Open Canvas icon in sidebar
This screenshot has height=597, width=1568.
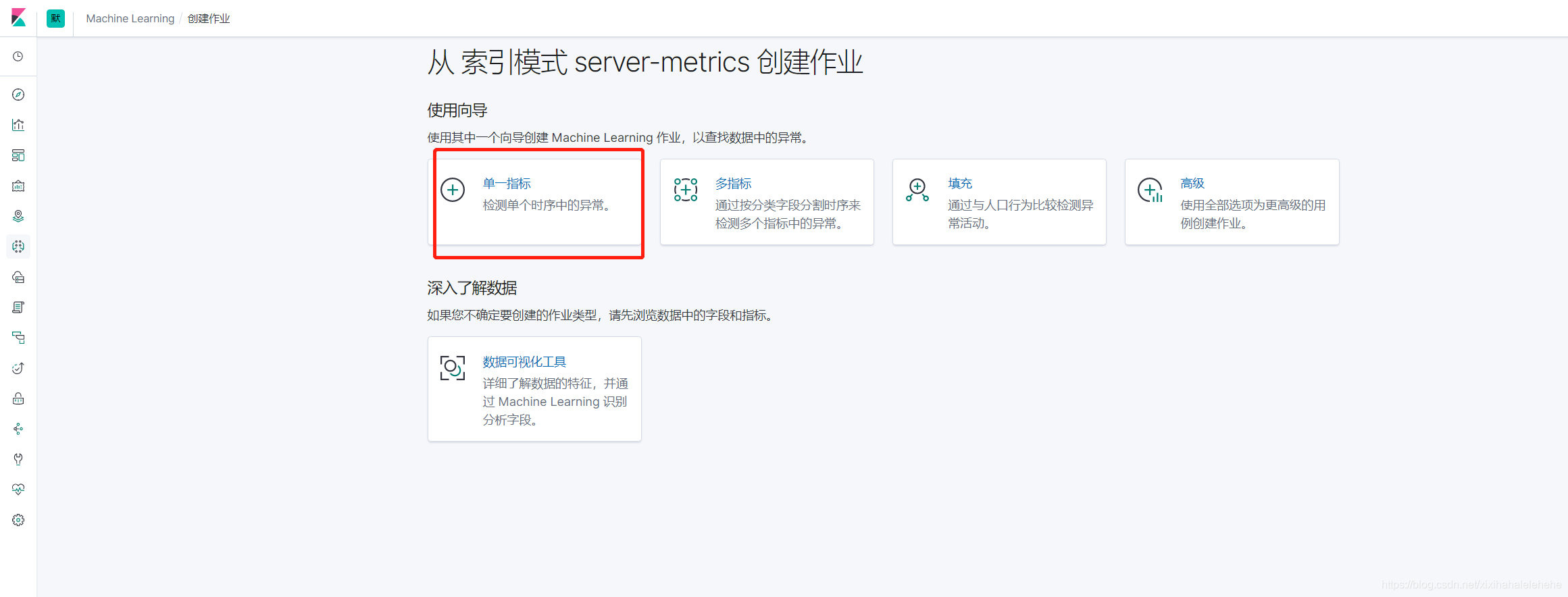18,186
